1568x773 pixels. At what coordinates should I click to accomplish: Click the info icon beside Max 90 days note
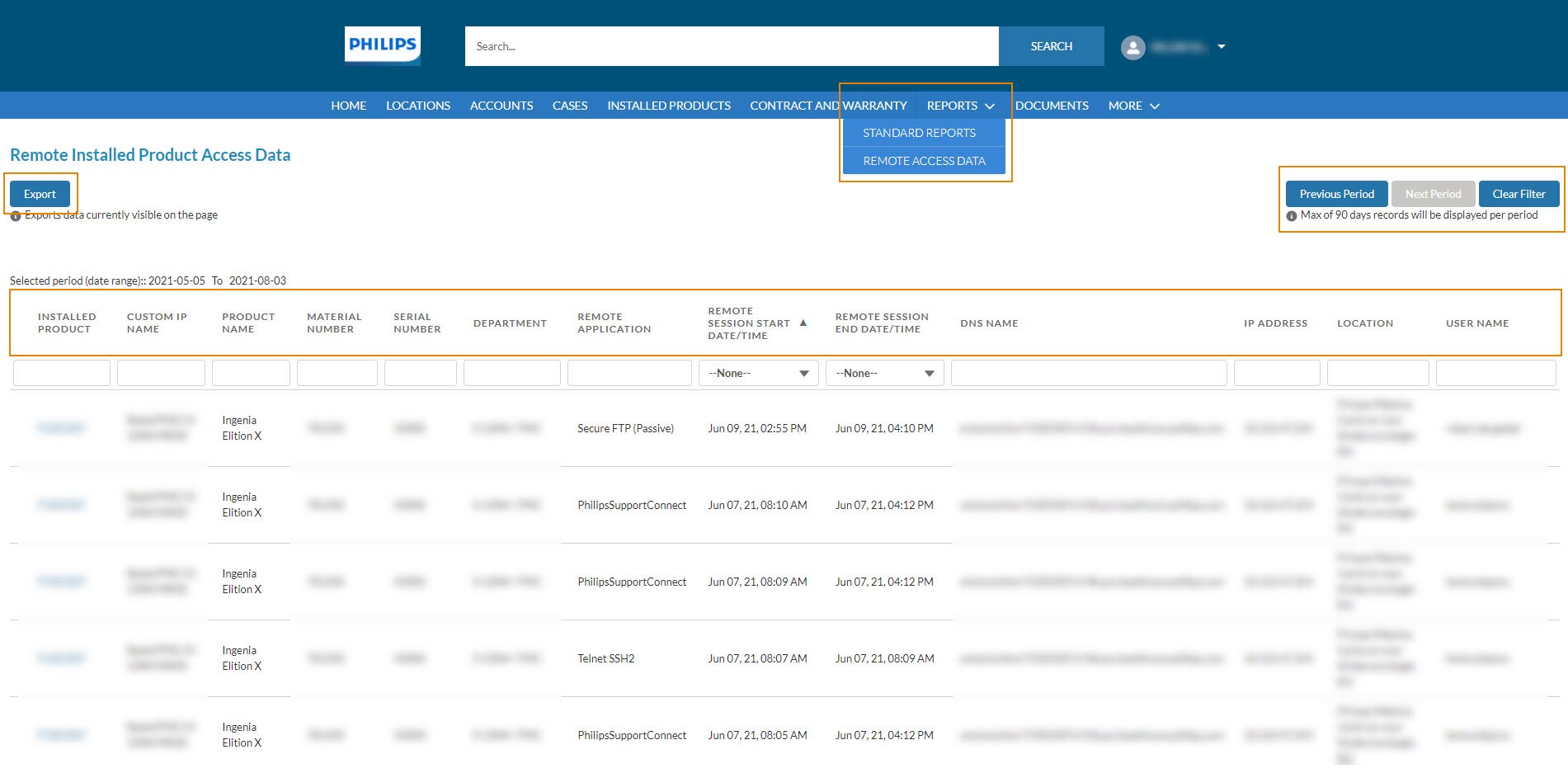(1291, 216)
